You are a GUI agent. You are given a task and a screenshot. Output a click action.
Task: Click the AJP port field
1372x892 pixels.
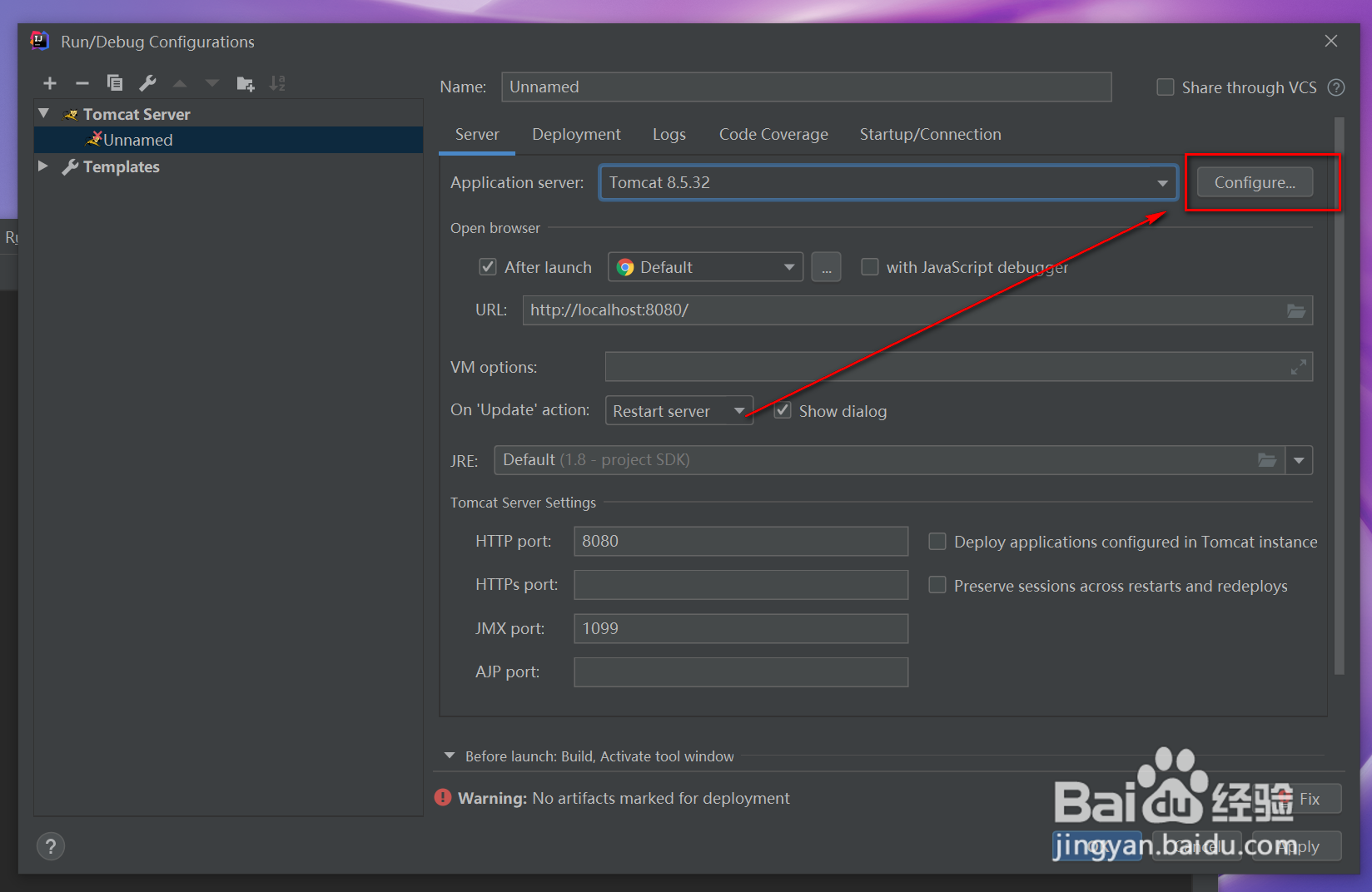[741, 672]
